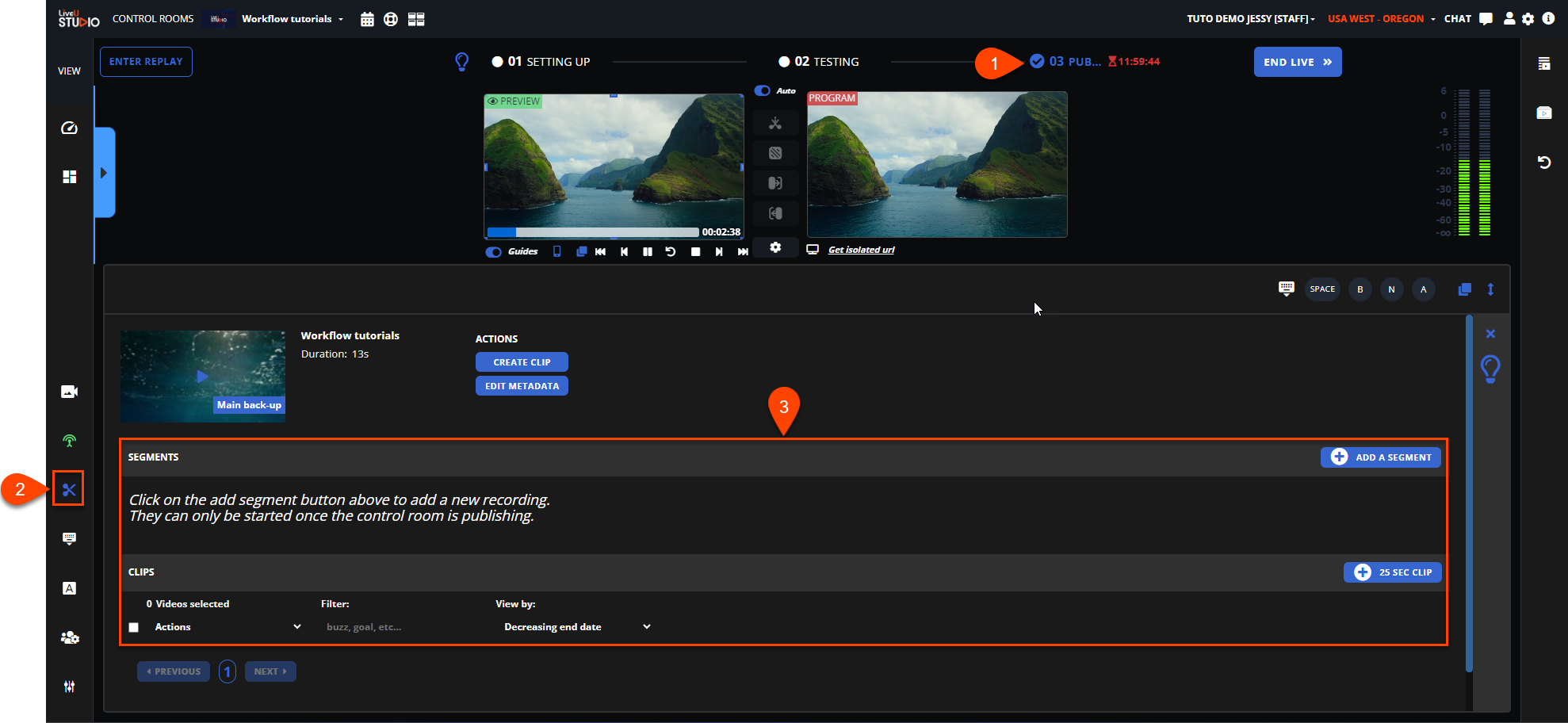
Task: Open the clips Actions dropdown
Action: click(x=228, y=627)
